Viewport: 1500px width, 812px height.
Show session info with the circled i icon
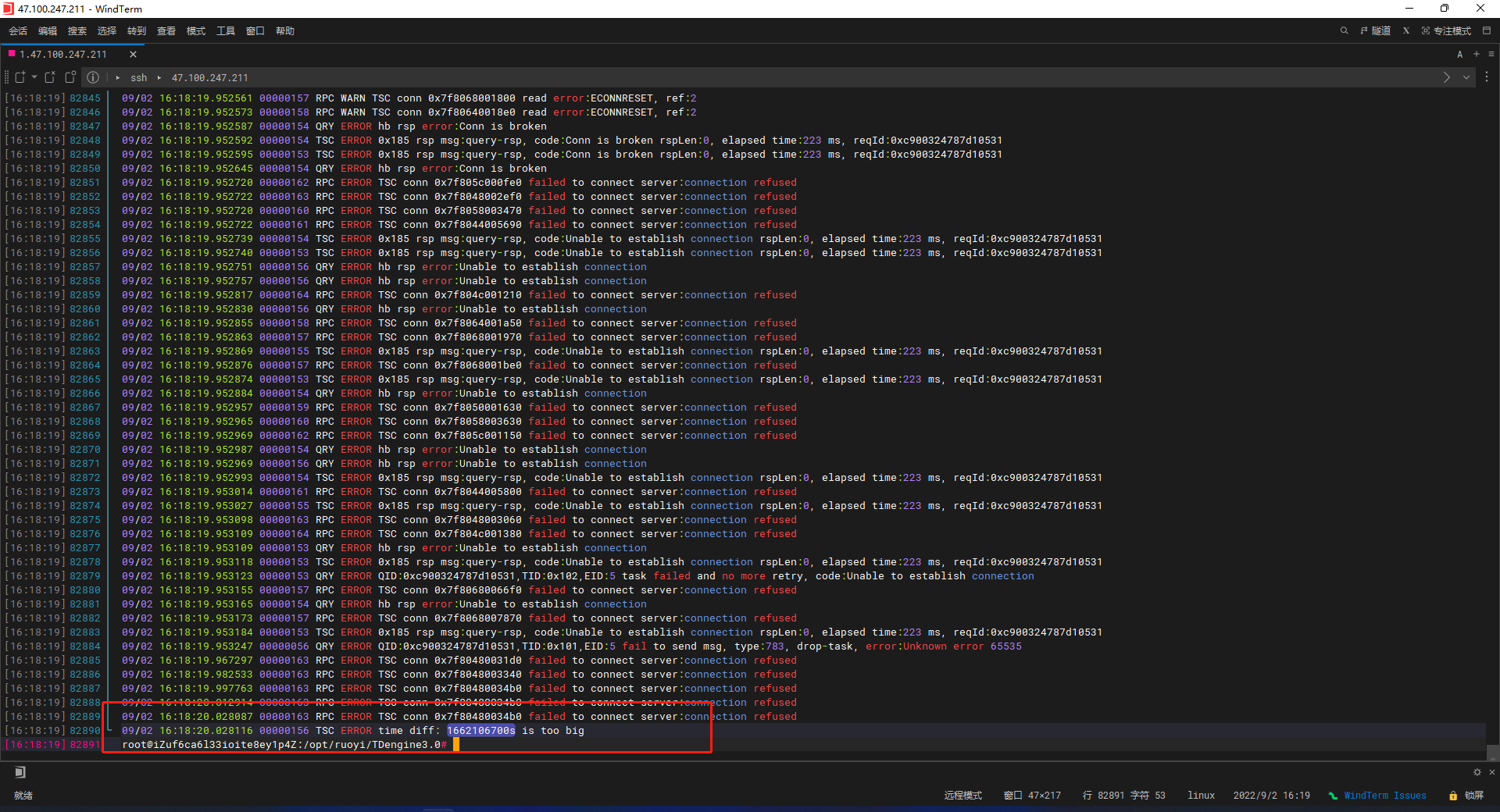(93, 77)
